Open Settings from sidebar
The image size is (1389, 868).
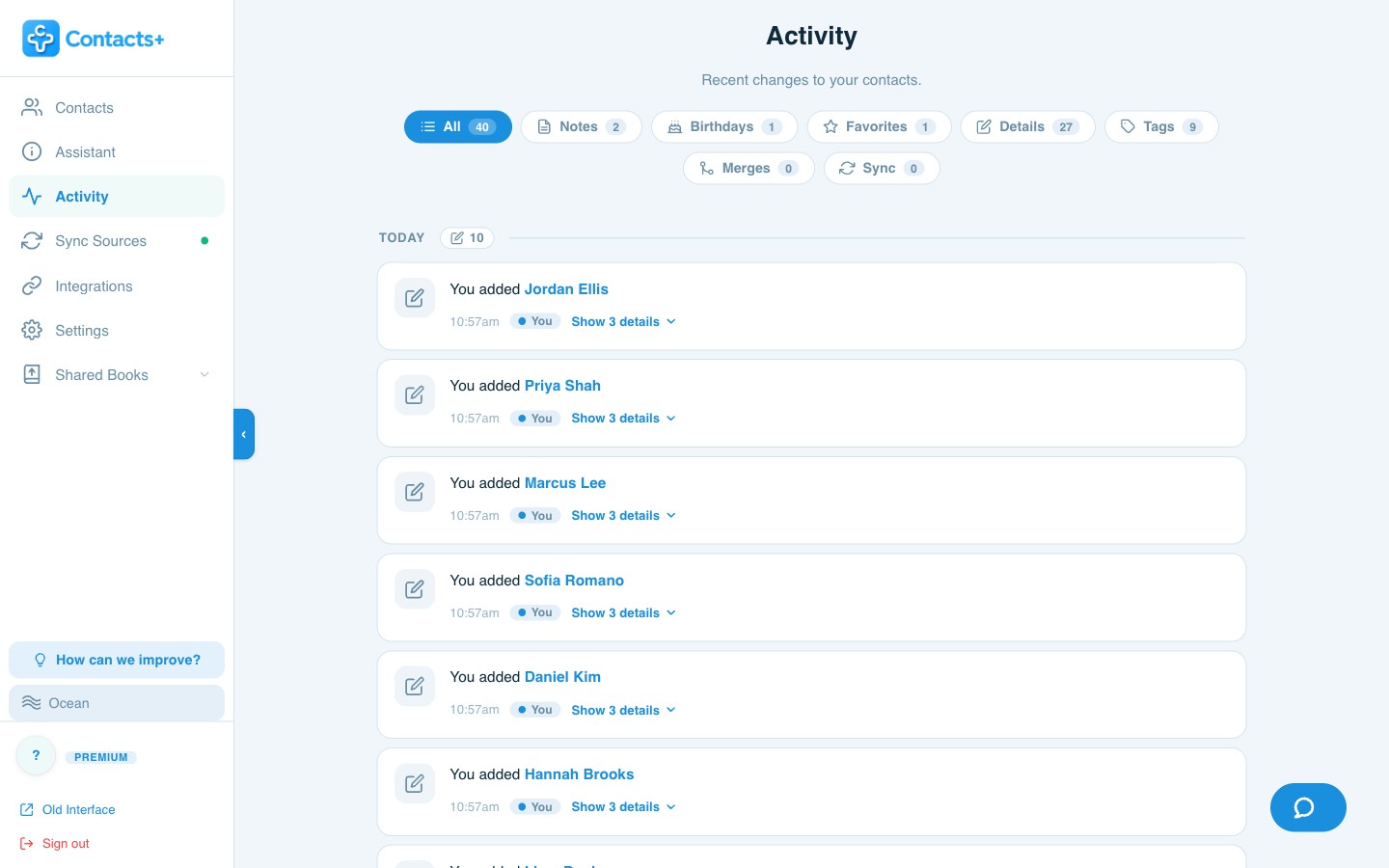117,331
